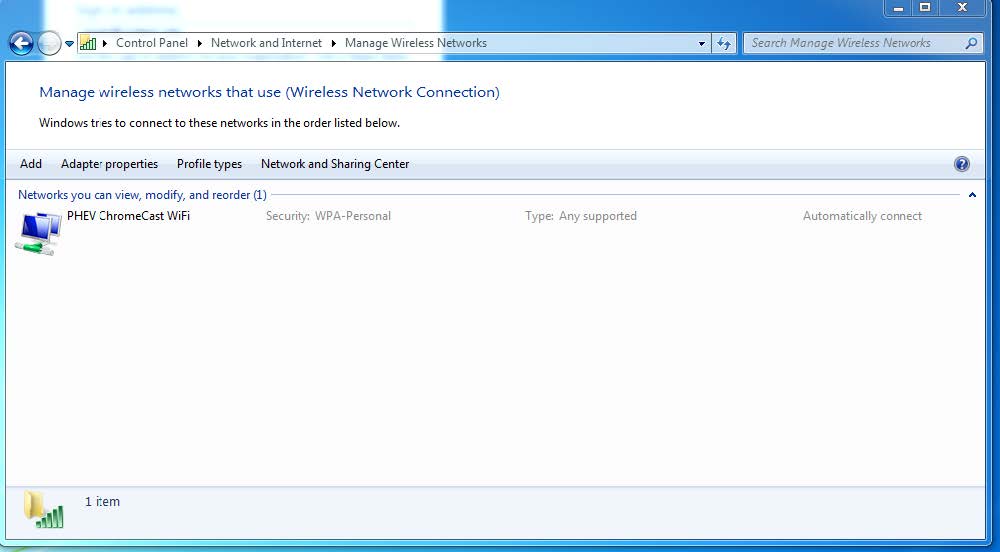Image resolution: width=1000 pixels, height=552 pixels.
Task: Select PHEV ChromeCast WiFi network name
Action: click(128, 215)
